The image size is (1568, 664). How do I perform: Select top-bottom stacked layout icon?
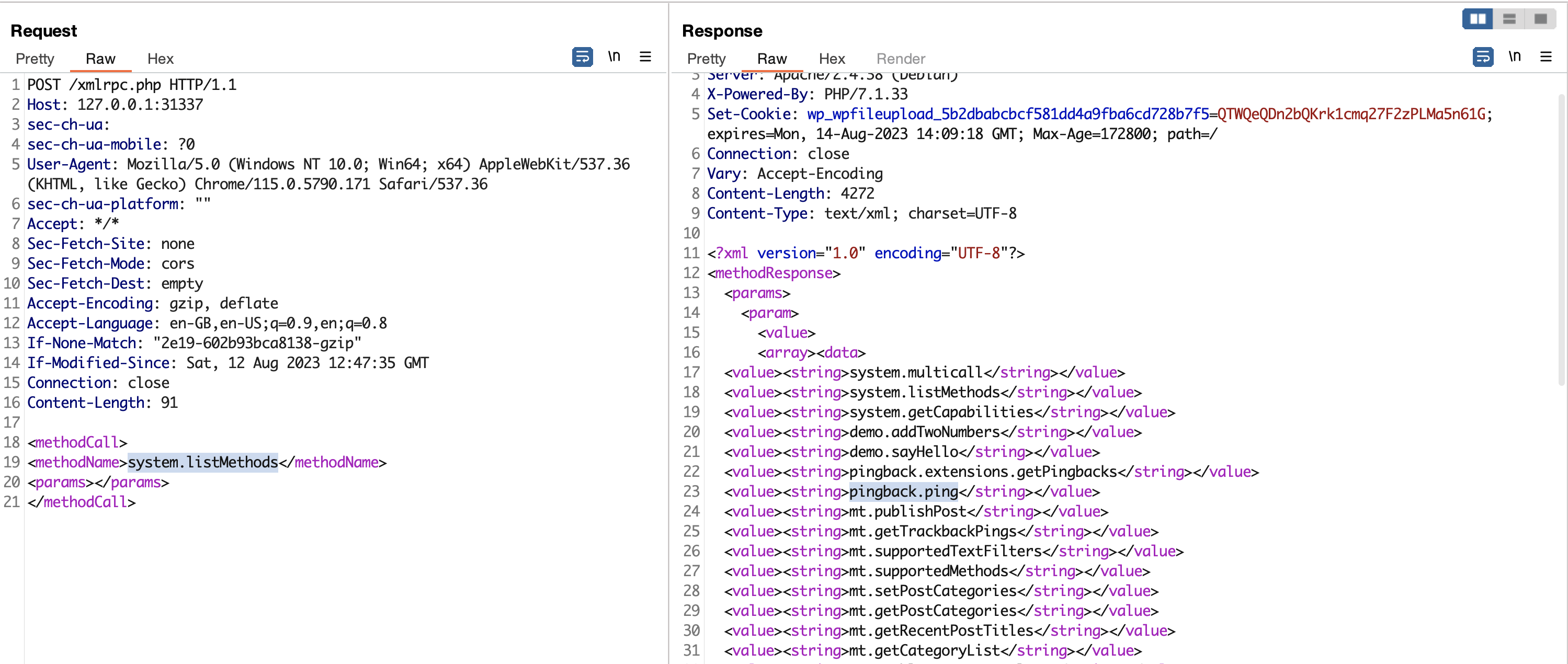pyautogui.click(x=1509, y=19)
